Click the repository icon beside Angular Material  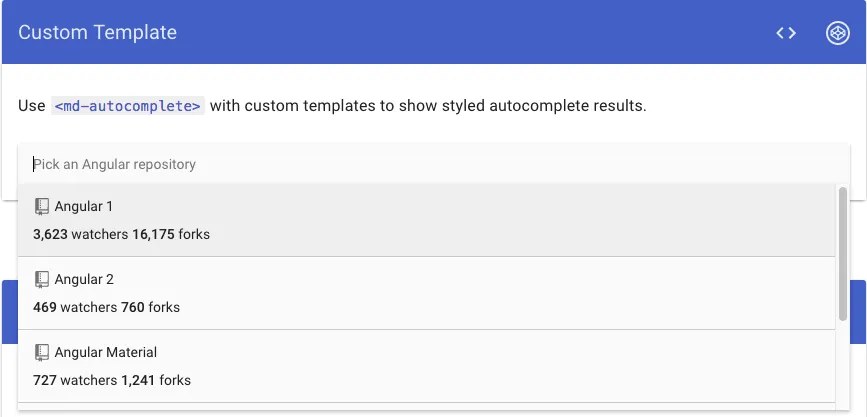pyautogui.click(x=42, y=352)
